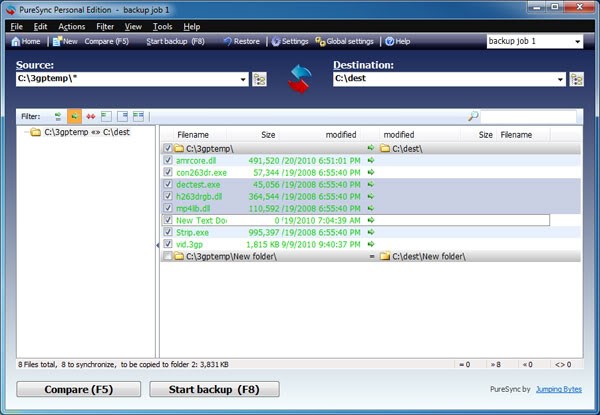Select the dectest.exe file name

(x=198, y=184)
